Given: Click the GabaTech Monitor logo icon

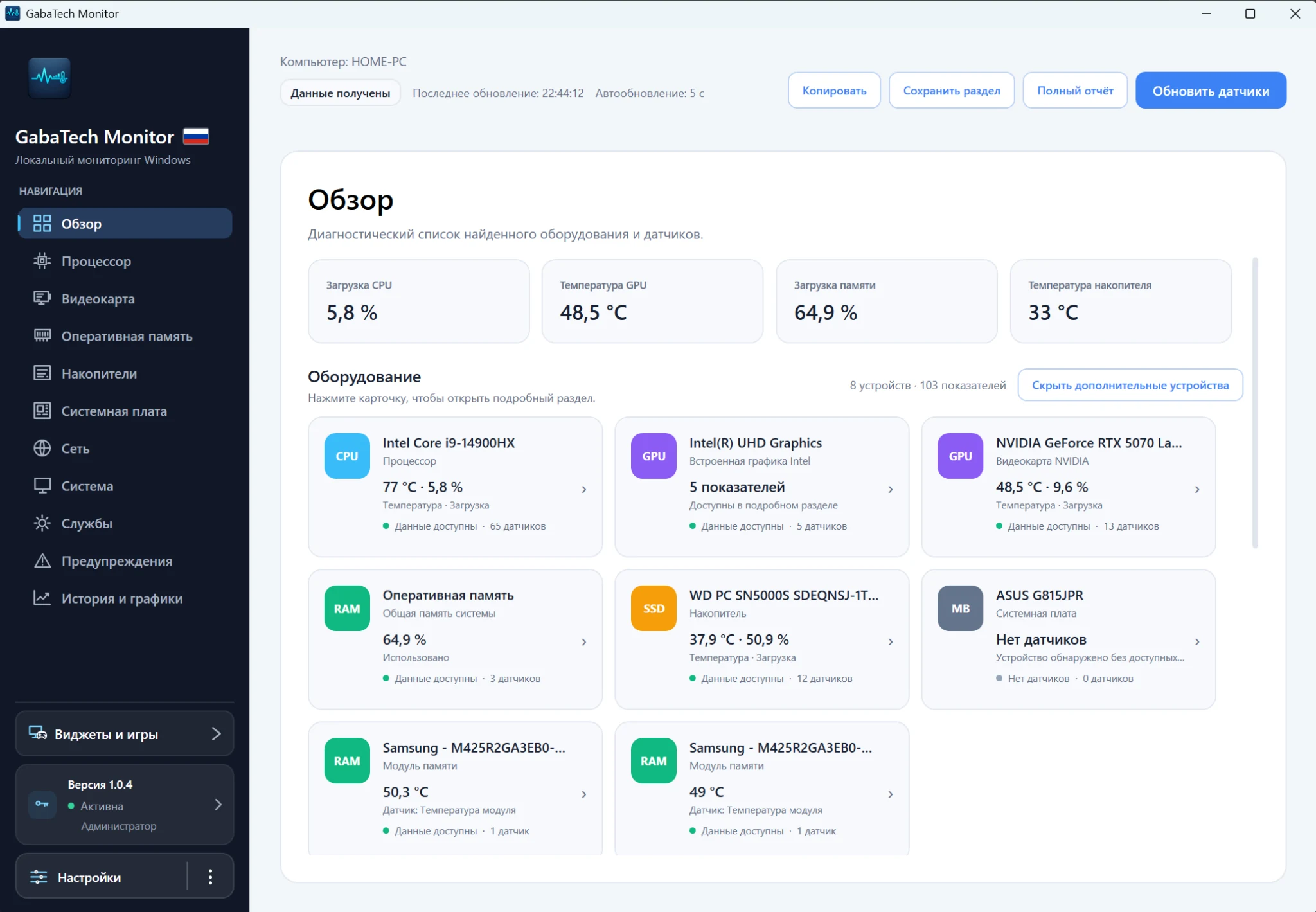Looking at the screenshot, I should point(49,78).
